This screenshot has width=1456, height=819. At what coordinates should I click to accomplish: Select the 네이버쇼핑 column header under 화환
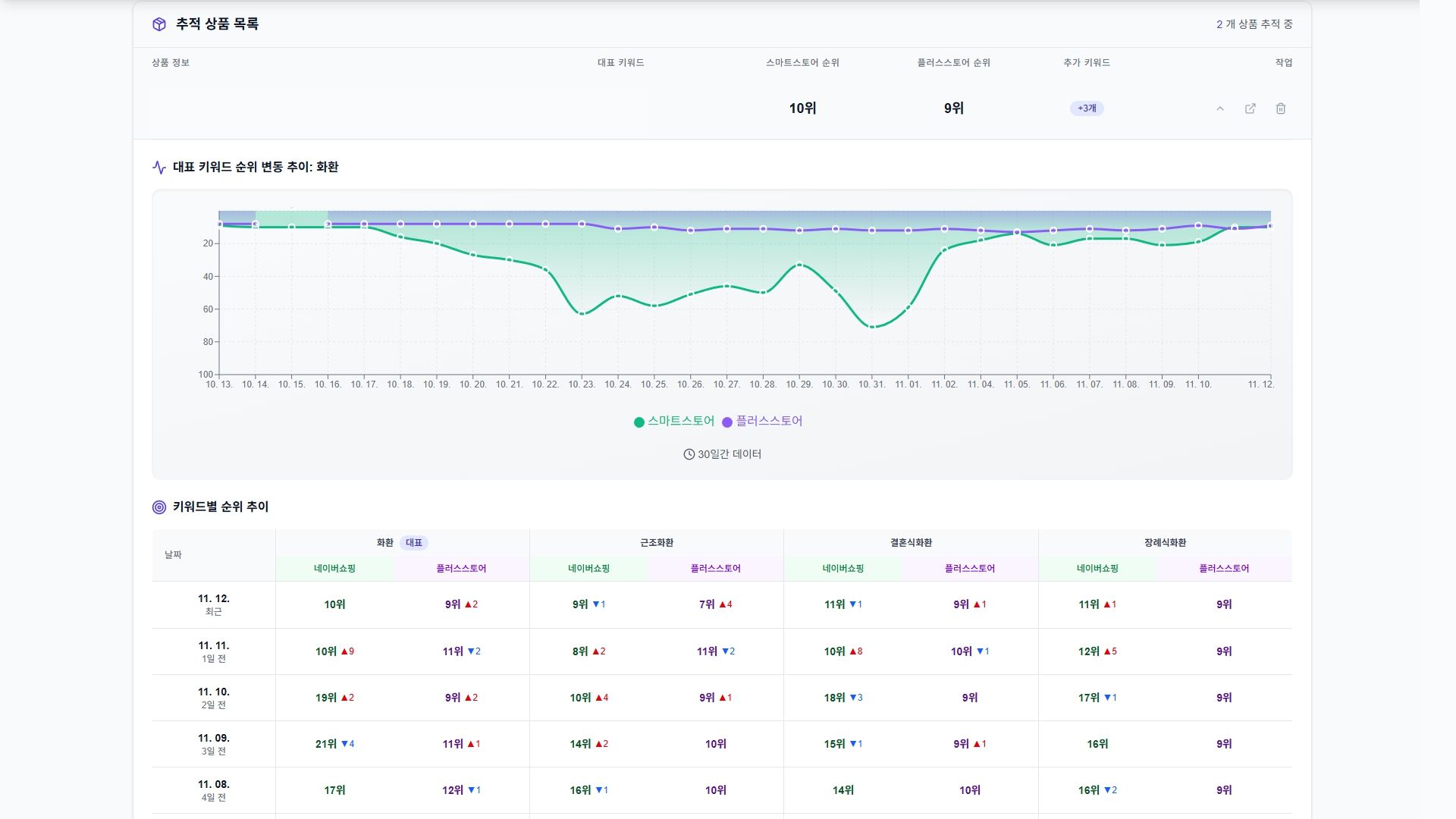click(x=336, y=568)
